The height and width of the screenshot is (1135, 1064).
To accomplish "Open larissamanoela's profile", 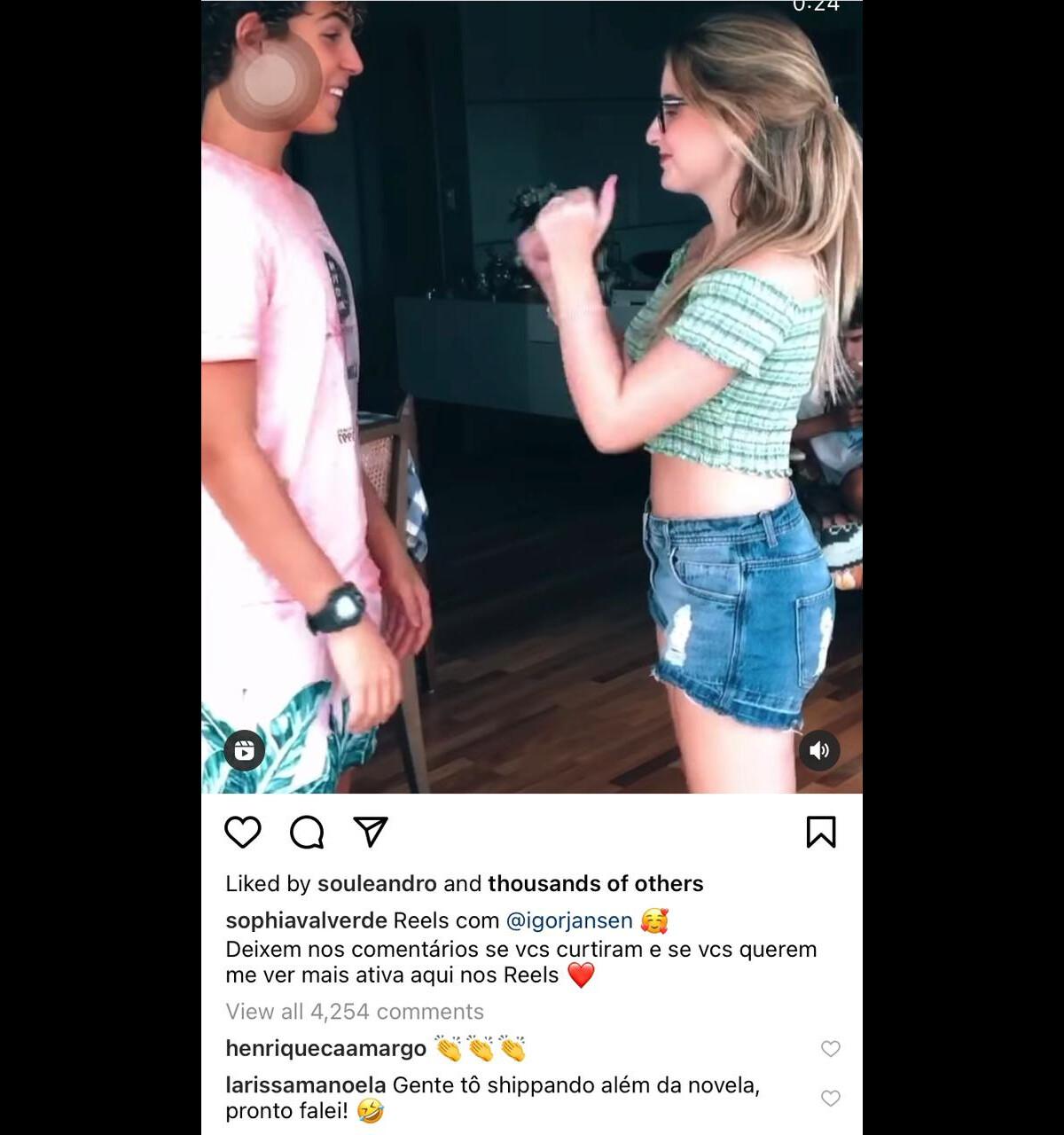I will (305, 1084).
